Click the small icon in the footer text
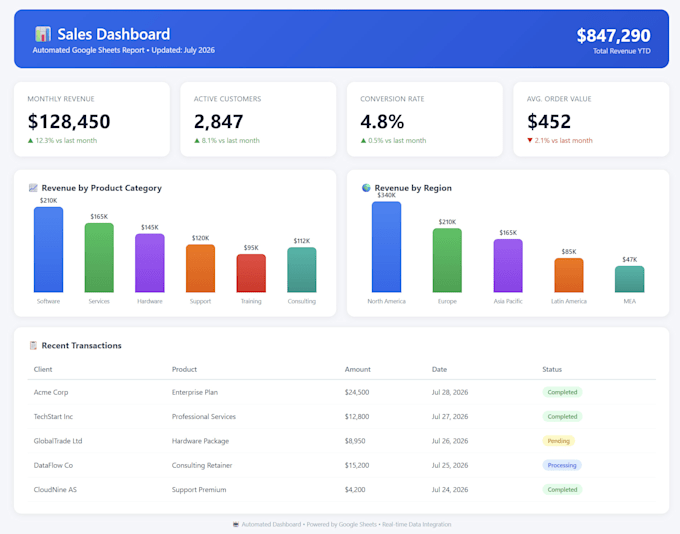 [x=236, y=524]
